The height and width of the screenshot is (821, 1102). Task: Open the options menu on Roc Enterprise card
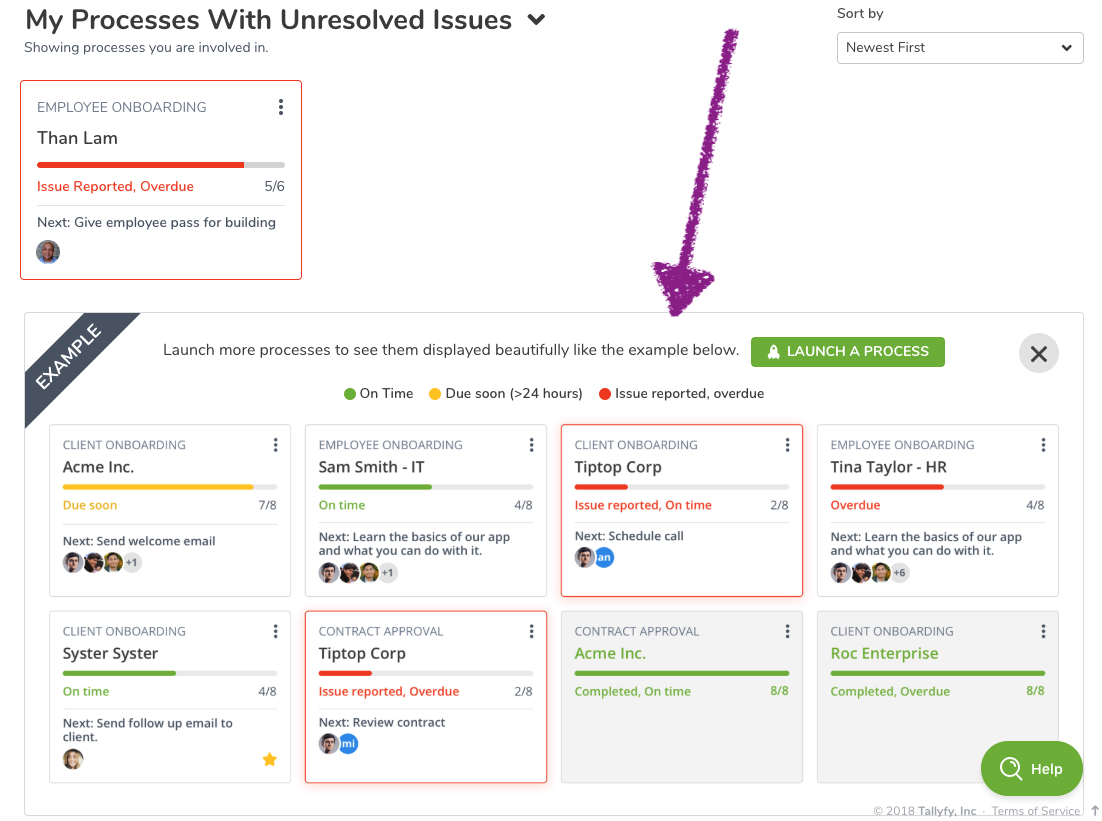tap(1043, 631)
